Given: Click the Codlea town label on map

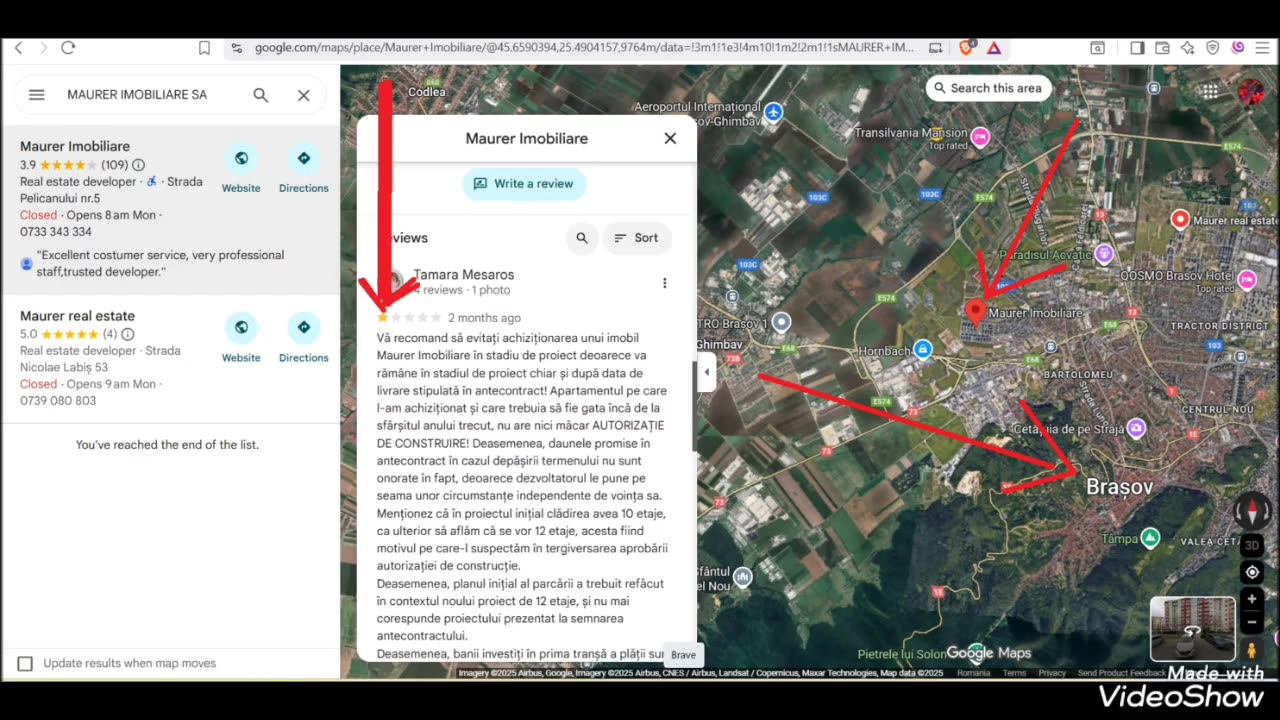Looking at the screenshot, I should pos(427,92).
